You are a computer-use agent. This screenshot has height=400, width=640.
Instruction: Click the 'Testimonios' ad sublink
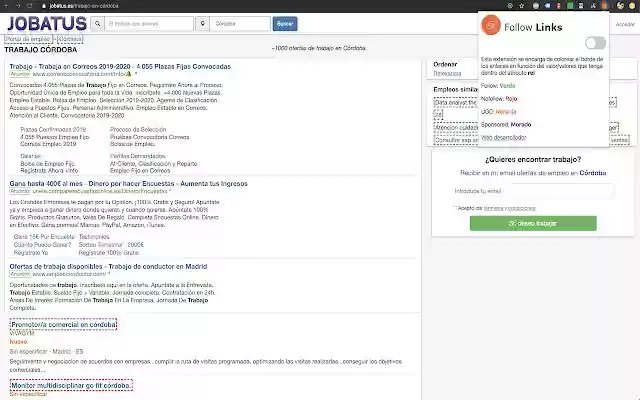click(94, 237)
